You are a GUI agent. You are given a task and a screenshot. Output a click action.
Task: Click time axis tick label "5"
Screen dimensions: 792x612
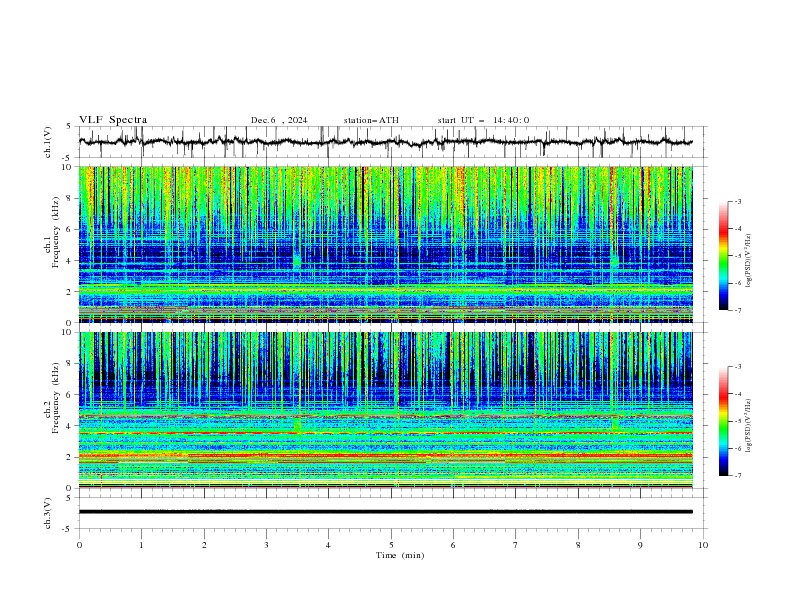pos(391,545)
